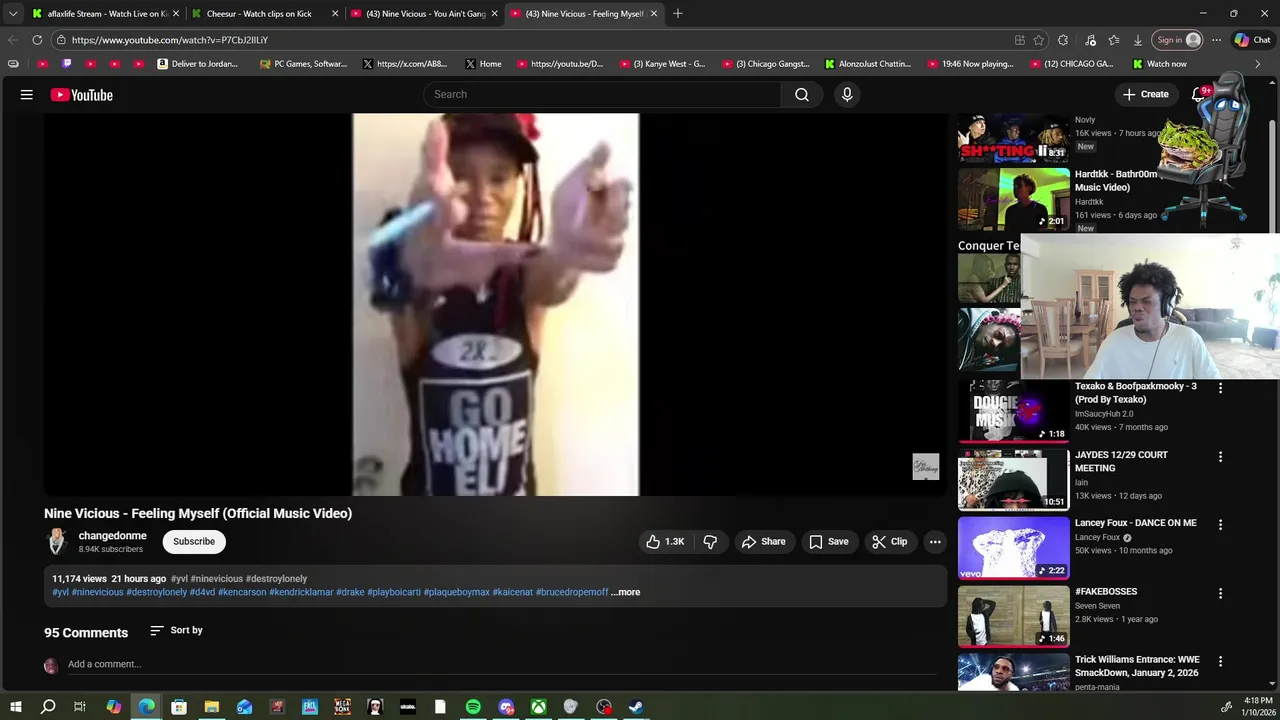Sign in to browser profile
This screenshot has width=1280, height=720.
(x=1177, y=40)
